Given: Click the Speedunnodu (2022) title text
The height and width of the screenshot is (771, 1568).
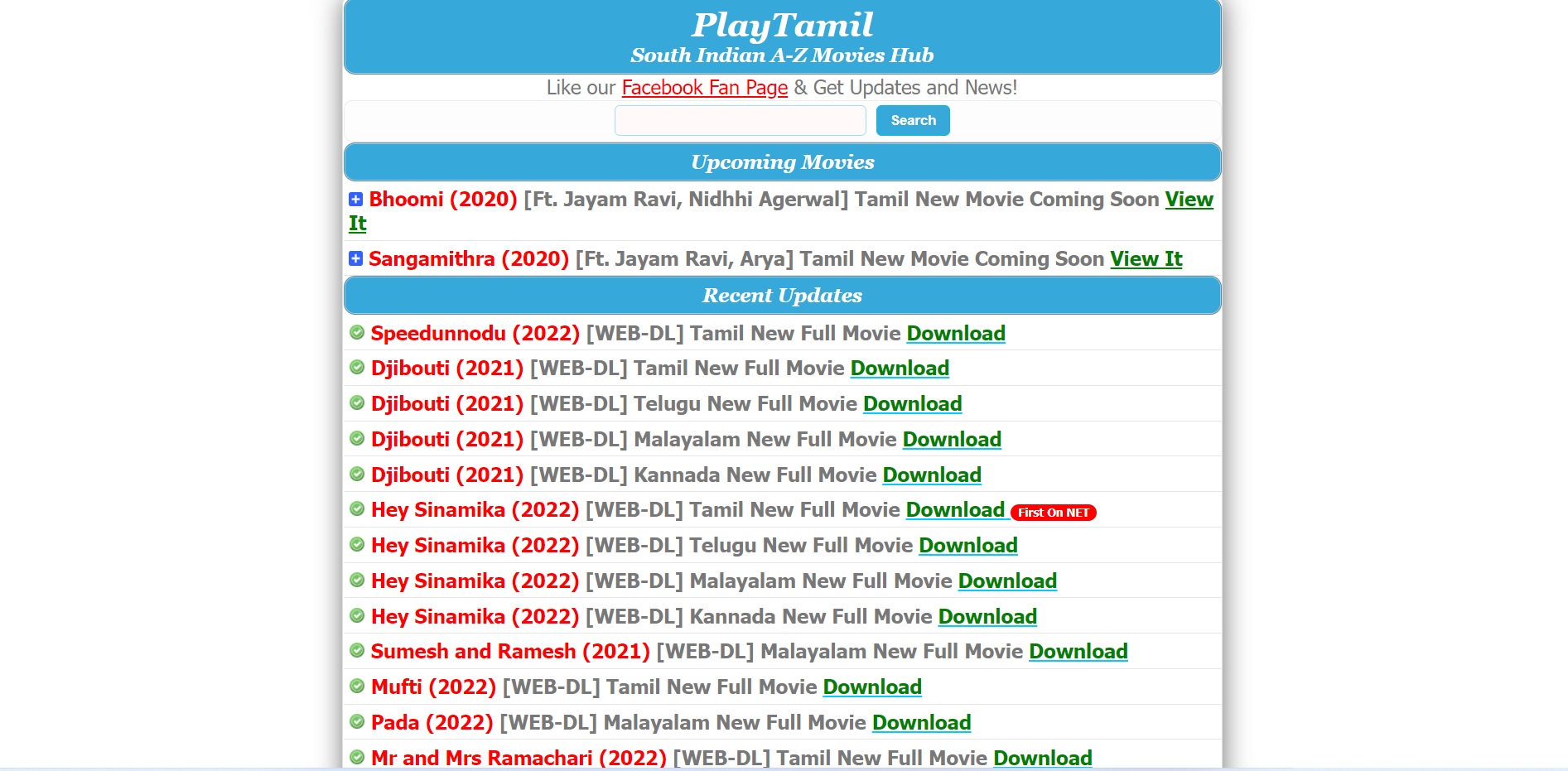Looking at the screenshot, I should (x=475, y=334).
